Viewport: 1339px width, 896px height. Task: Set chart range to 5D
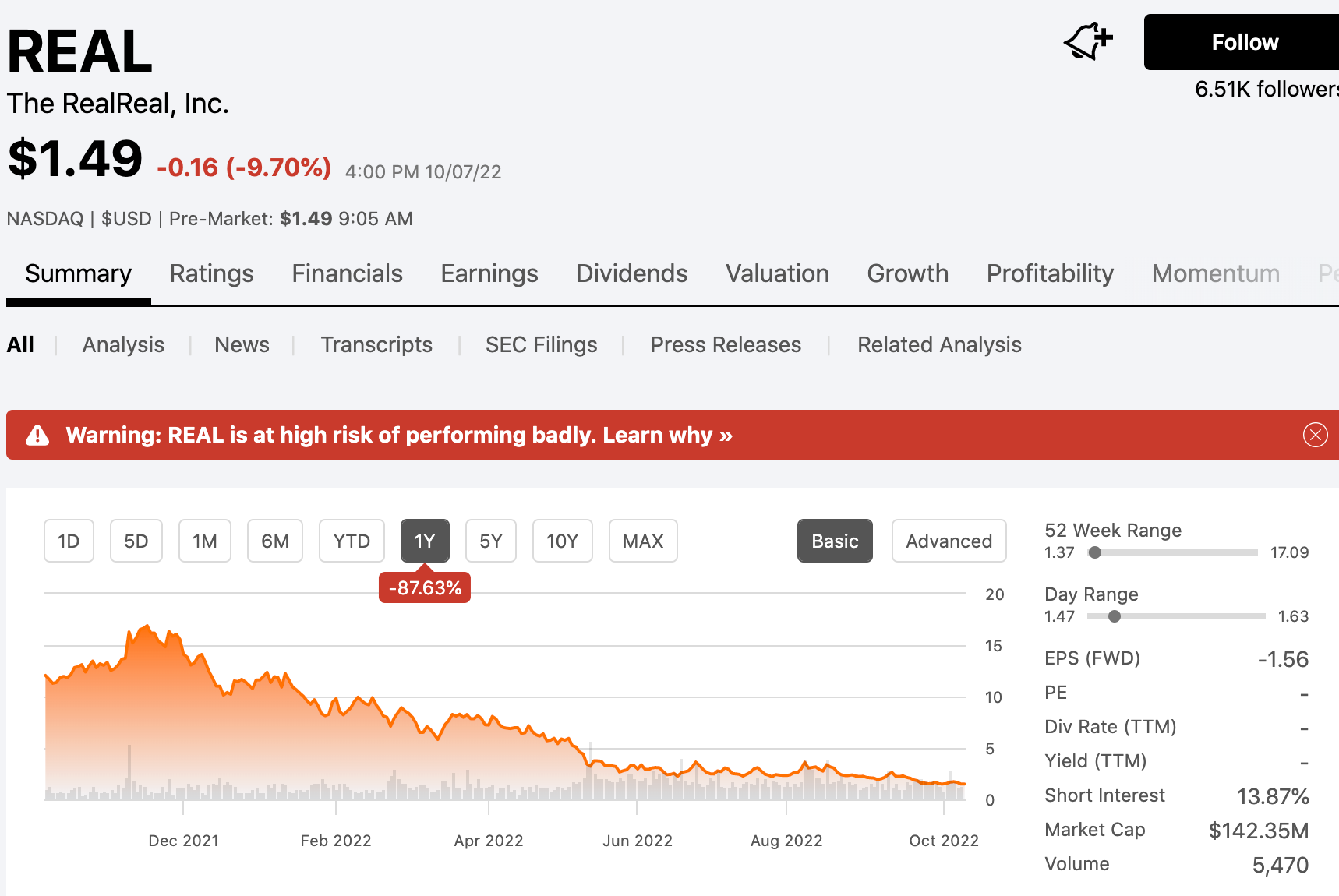(x=136, y=541)
